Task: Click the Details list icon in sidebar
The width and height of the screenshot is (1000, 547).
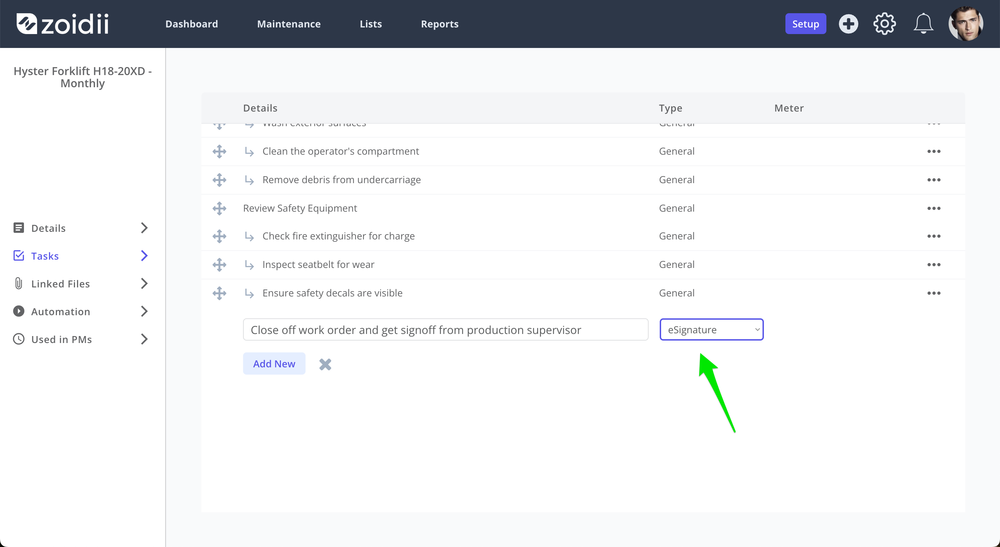Action: click(18, 228)
